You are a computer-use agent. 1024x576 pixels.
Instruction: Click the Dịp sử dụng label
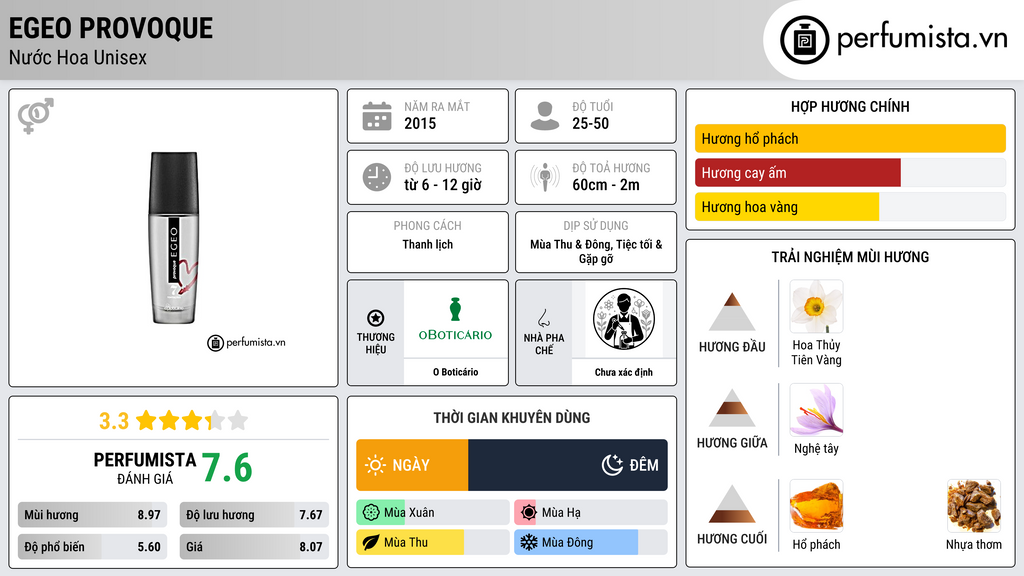(x=596, y=225)
